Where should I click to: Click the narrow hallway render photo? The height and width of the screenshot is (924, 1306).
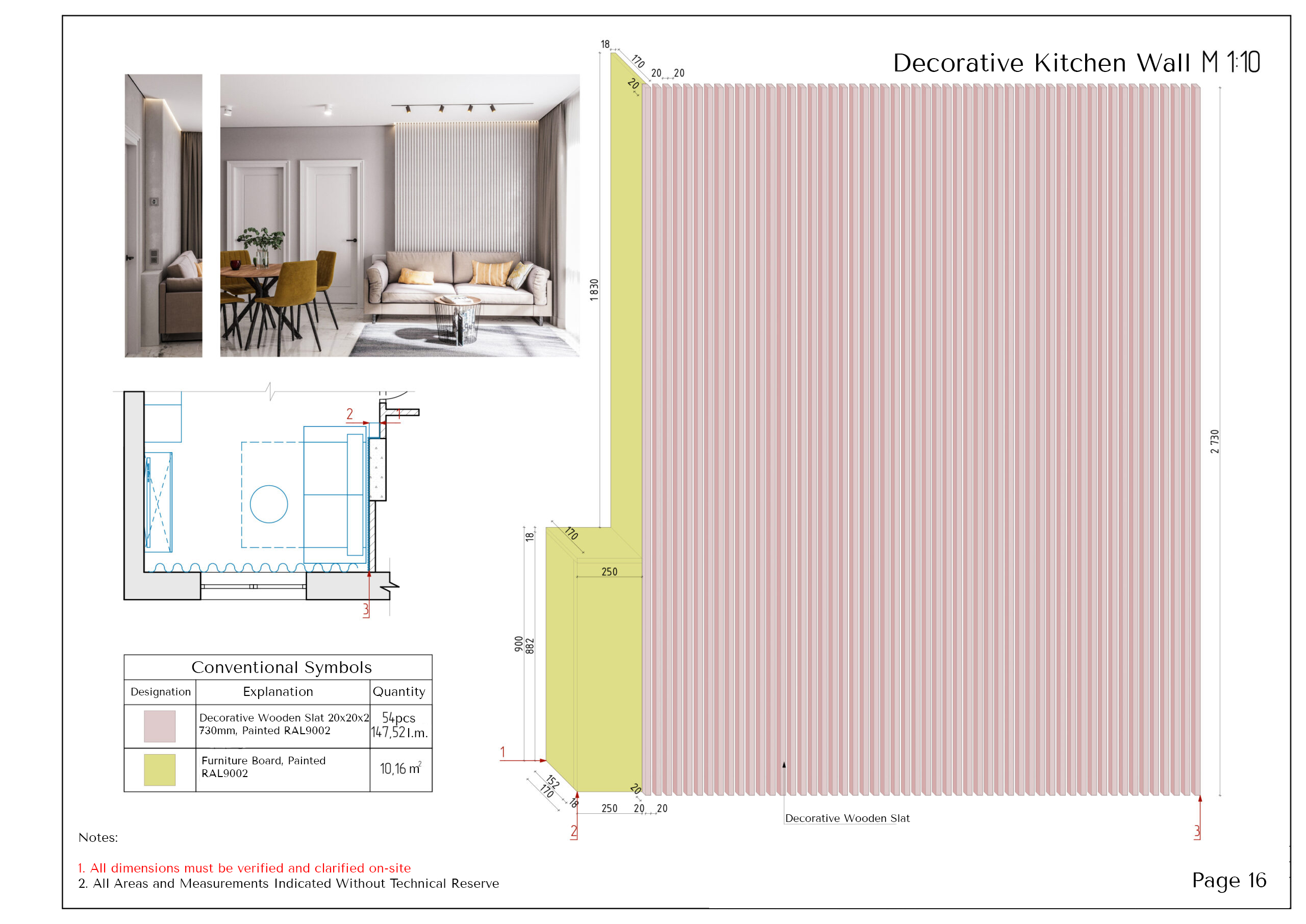pyautogui.click(x=163, y=215)
